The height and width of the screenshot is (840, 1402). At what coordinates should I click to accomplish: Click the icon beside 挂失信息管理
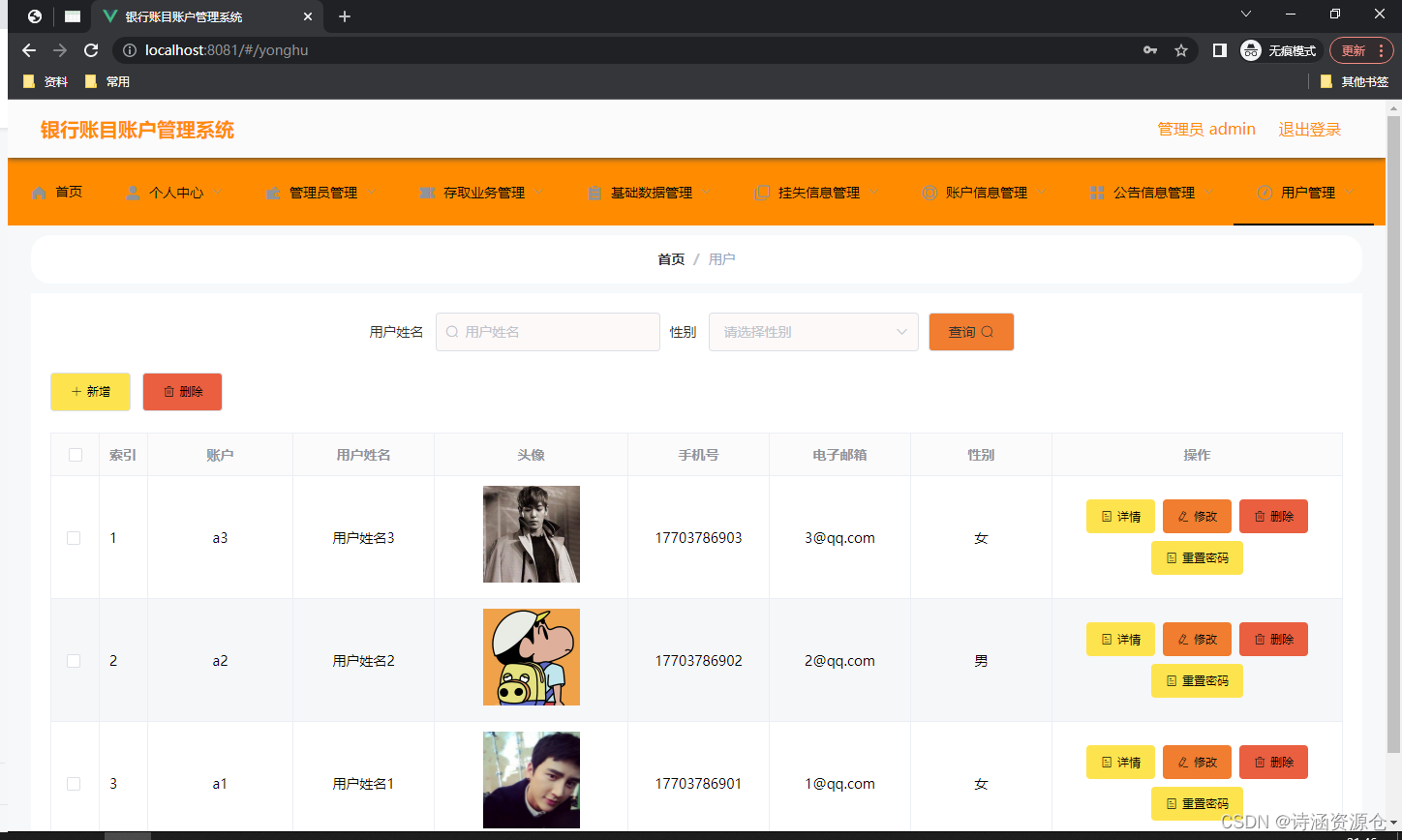tap(762, 193)
